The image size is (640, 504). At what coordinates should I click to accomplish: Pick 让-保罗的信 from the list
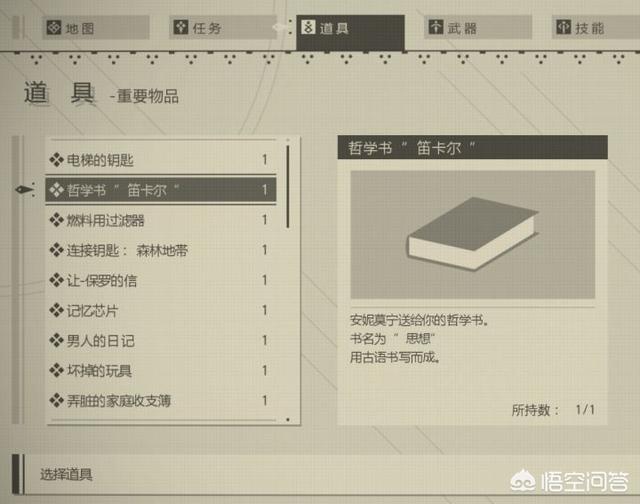click(161, 280)
